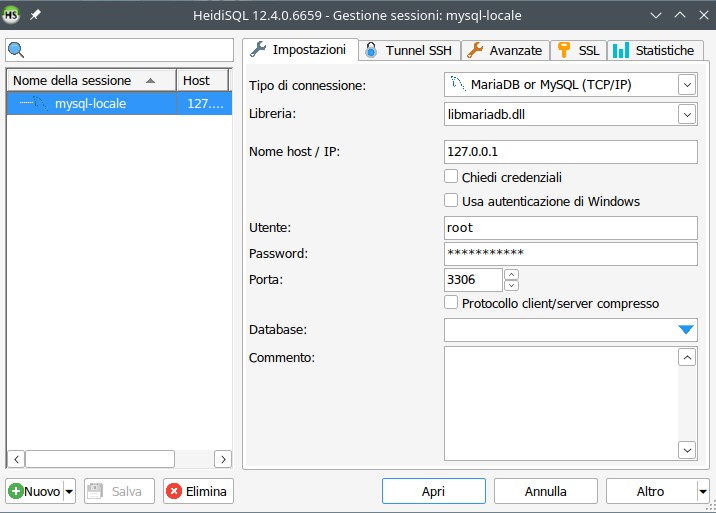Click the 127.... host cell of mysql-locale

pyautogui.click(x=205, y=103)
